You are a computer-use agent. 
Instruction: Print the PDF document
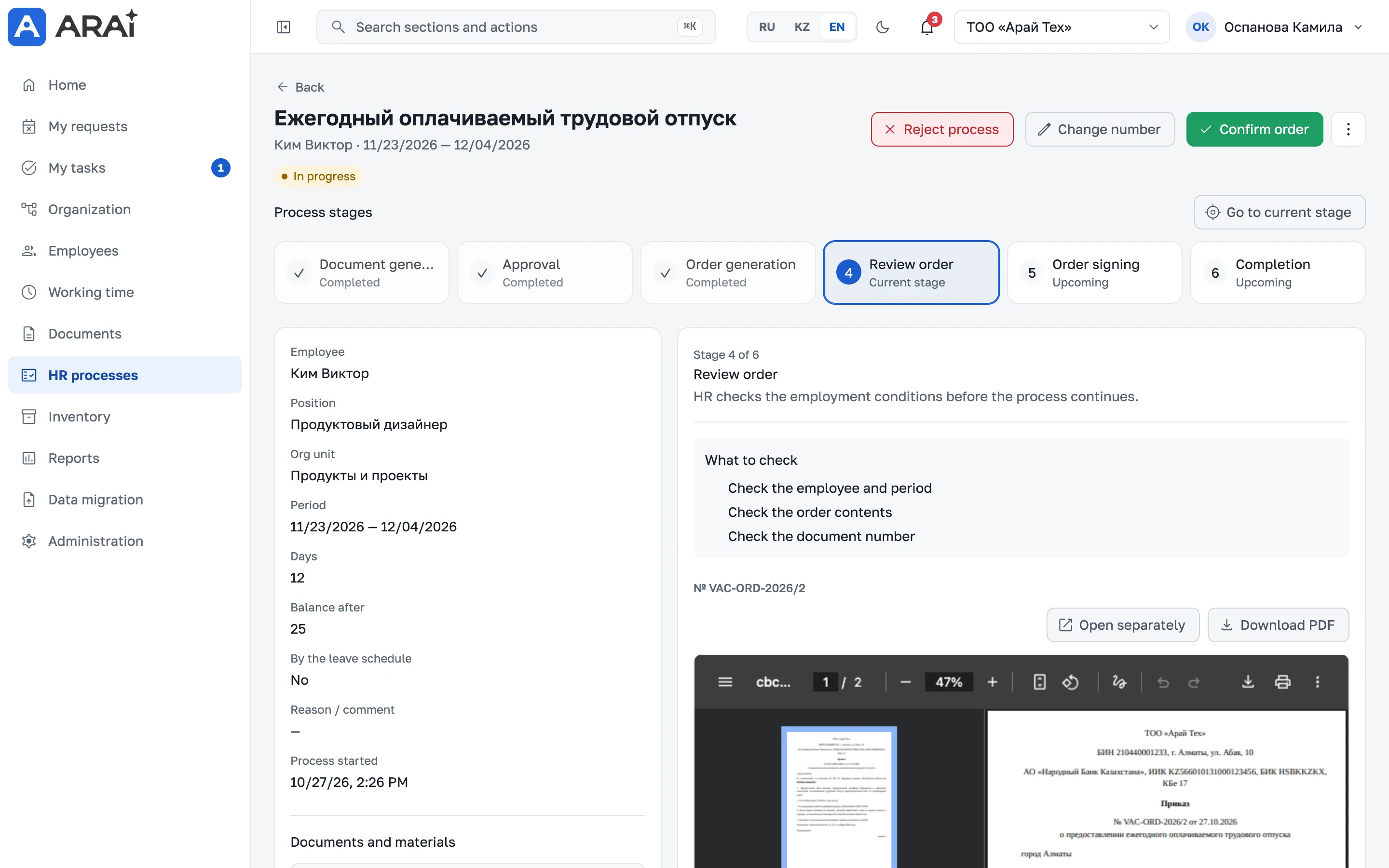[1283, 682]
